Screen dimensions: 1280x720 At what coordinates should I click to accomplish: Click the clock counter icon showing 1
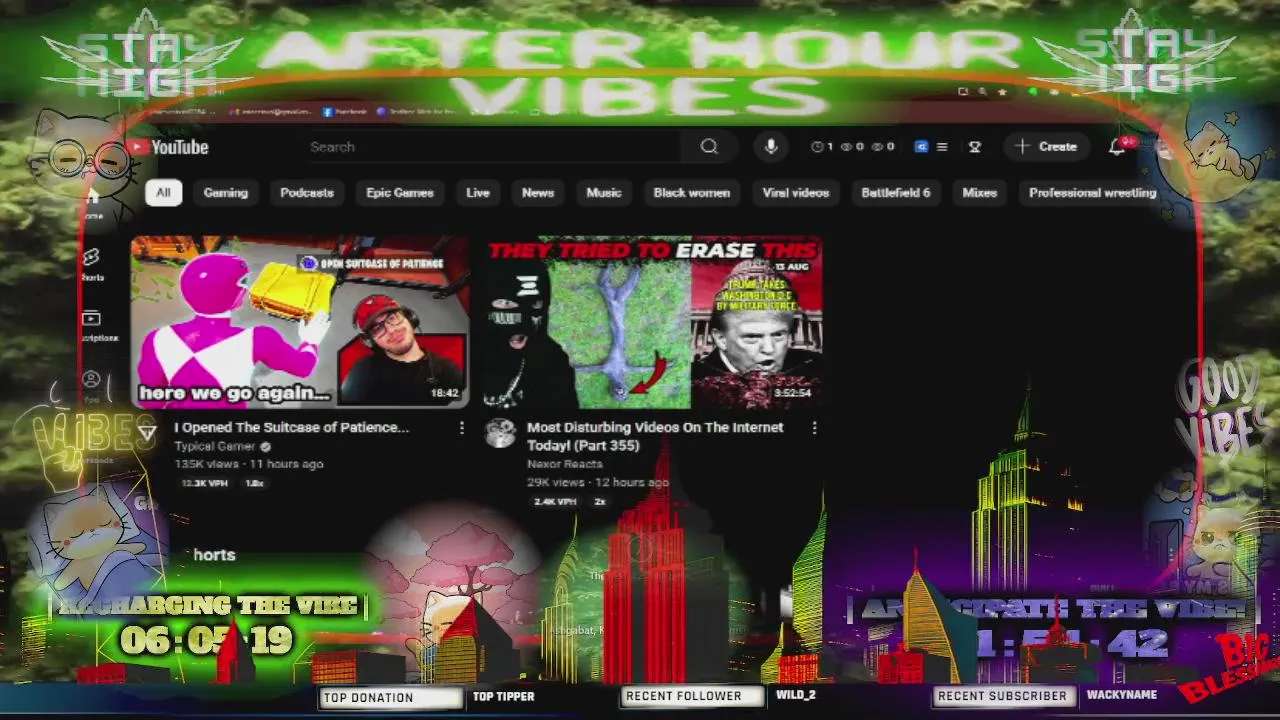[822, 147]
